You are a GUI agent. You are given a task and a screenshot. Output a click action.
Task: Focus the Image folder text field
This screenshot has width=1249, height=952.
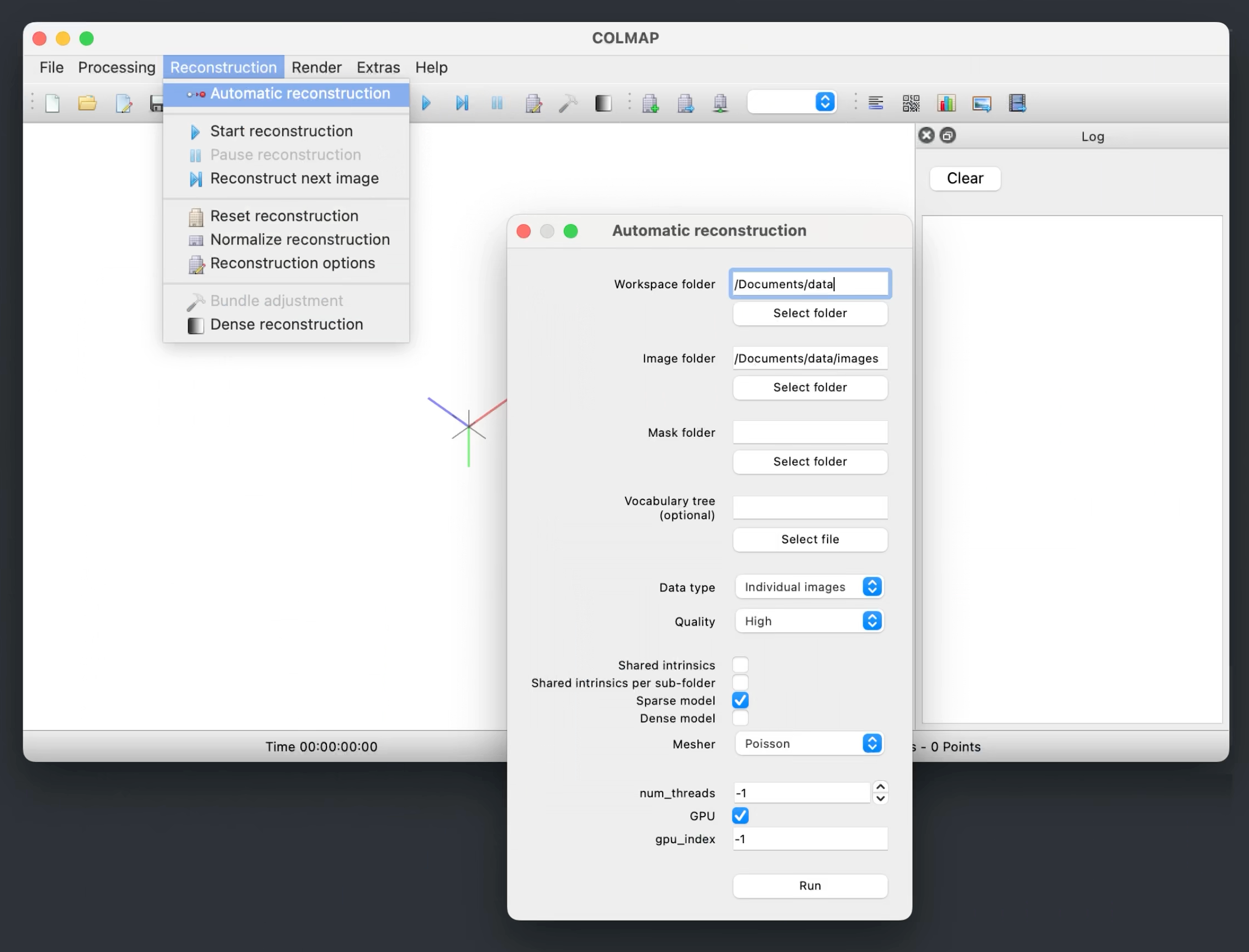[810, 358]
